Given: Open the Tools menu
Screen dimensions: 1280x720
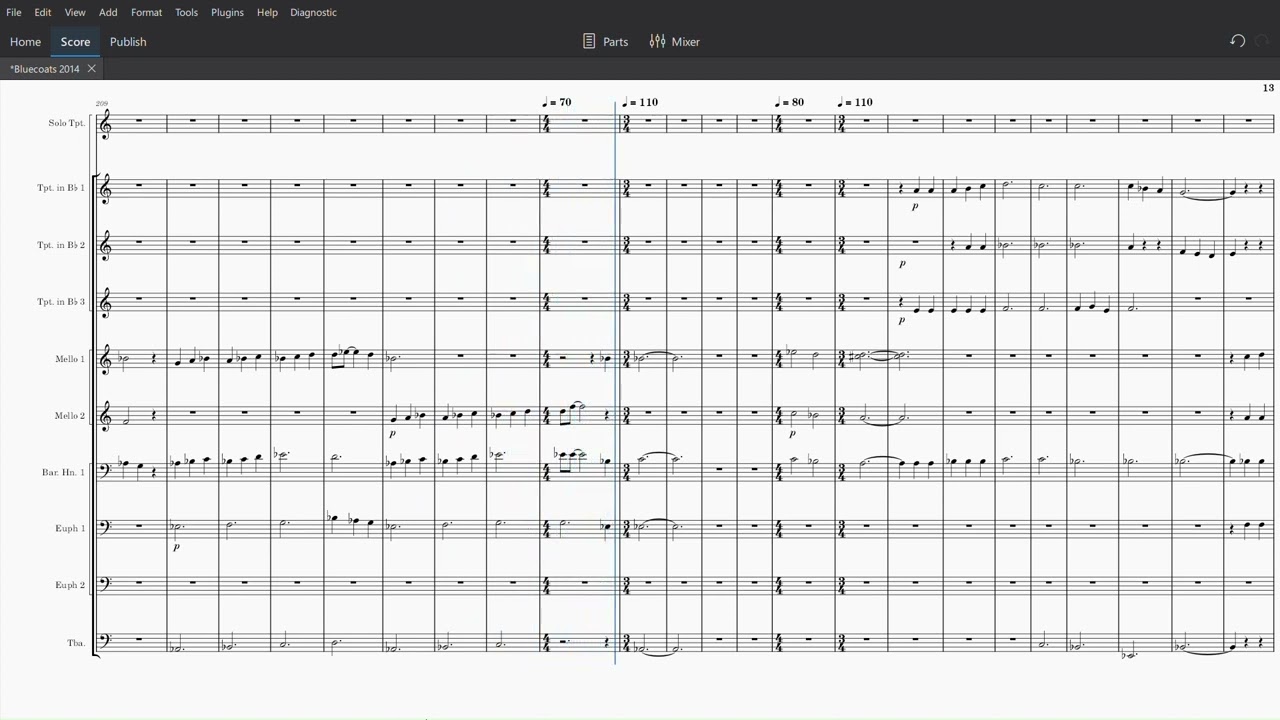Looking at the screenshot, I should [x=186, y=12].
